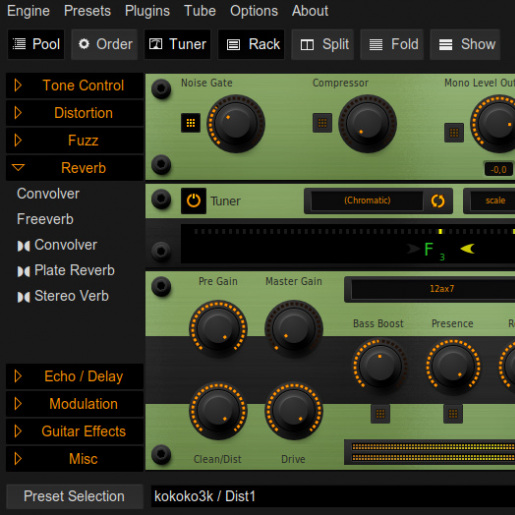Screen dimensions: 515x515
Task: Toggle the Noise Gate switch
Action: click(191, 123)
